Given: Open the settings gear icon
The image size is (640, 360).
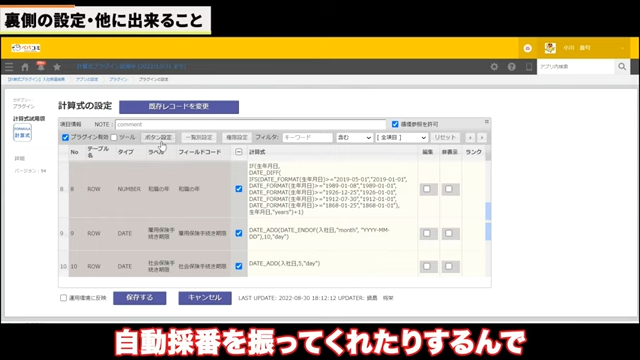Looking at the screenshot, I should click(494, 67).
